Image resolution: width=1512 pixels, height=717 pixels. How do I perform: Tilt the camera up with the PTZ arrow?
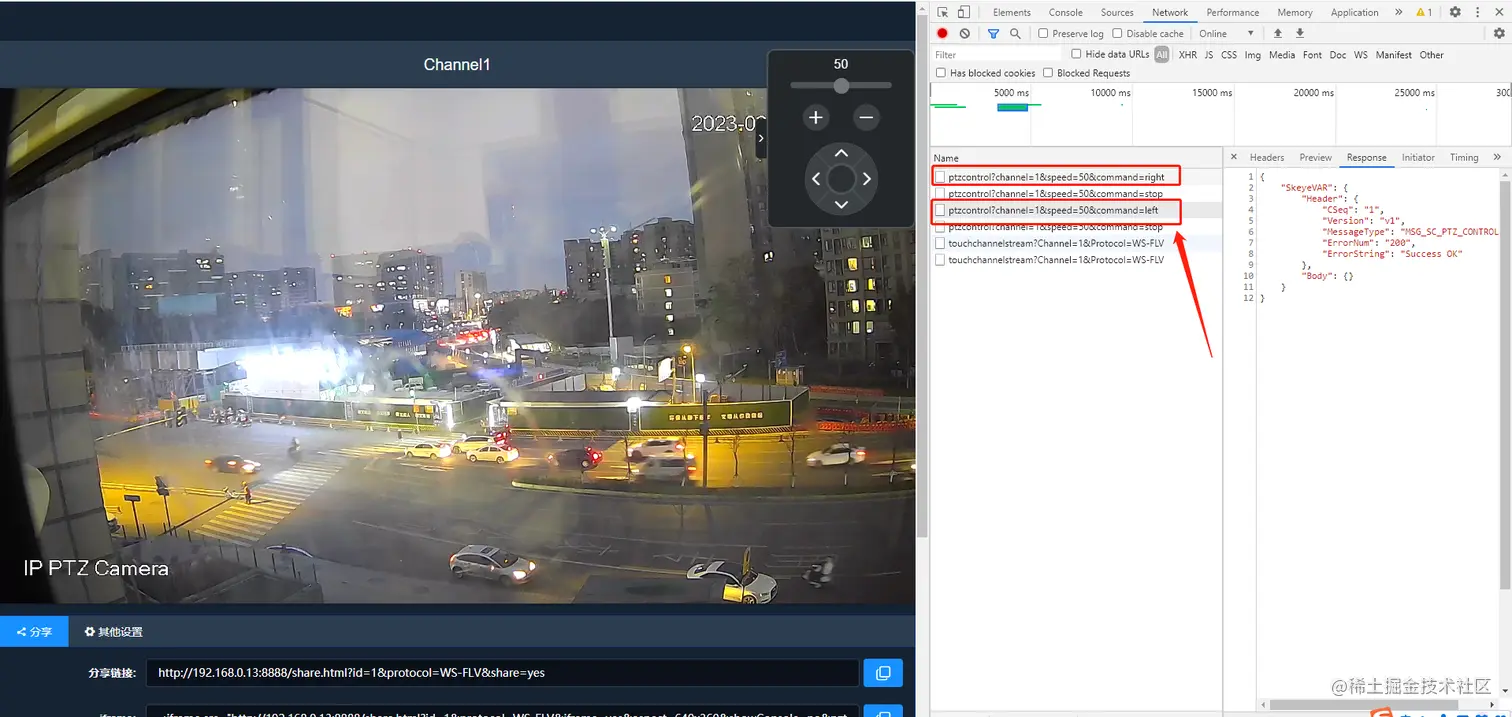coord(841,153)
